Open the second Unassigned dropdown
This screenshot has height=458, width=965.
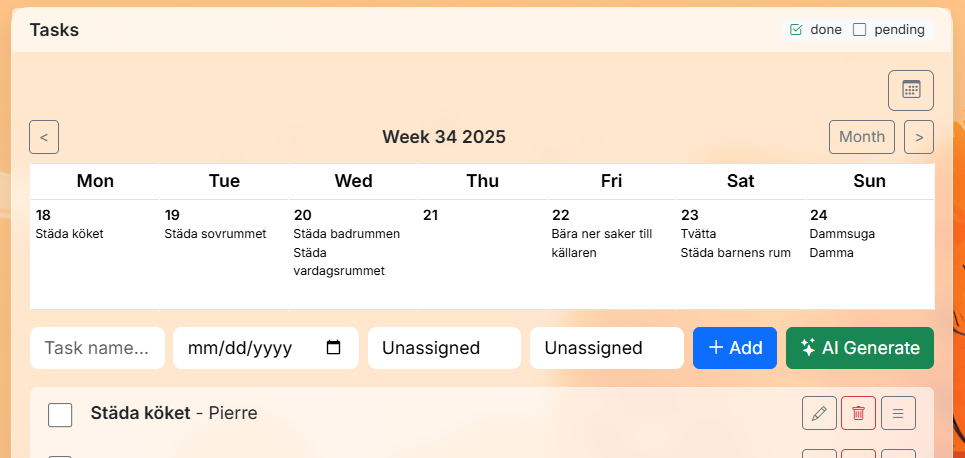pos(607,348)
